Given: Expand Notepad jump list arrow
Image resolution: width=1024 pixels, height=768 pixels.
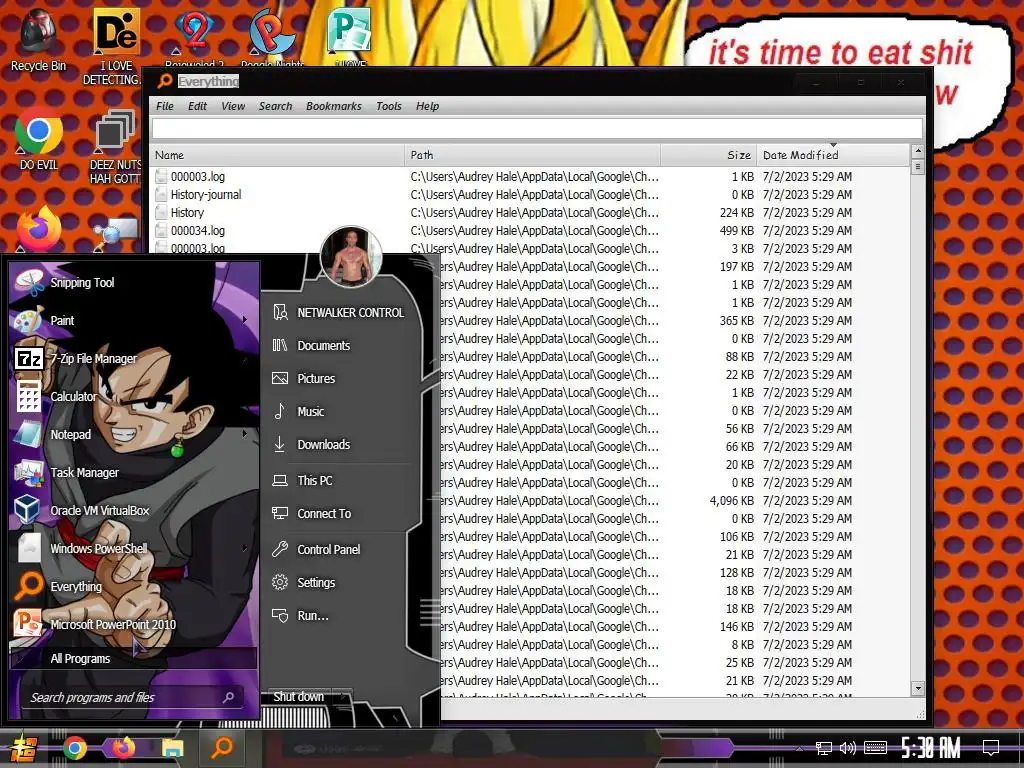Looking at the screenshot, I should [x=244, y=434].
